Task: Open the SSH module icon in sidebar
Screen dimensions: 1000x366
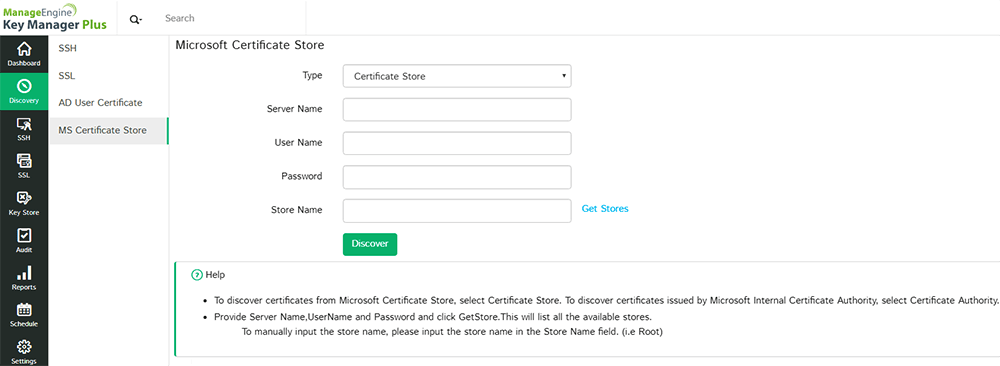Action: (x=24, y=129)
